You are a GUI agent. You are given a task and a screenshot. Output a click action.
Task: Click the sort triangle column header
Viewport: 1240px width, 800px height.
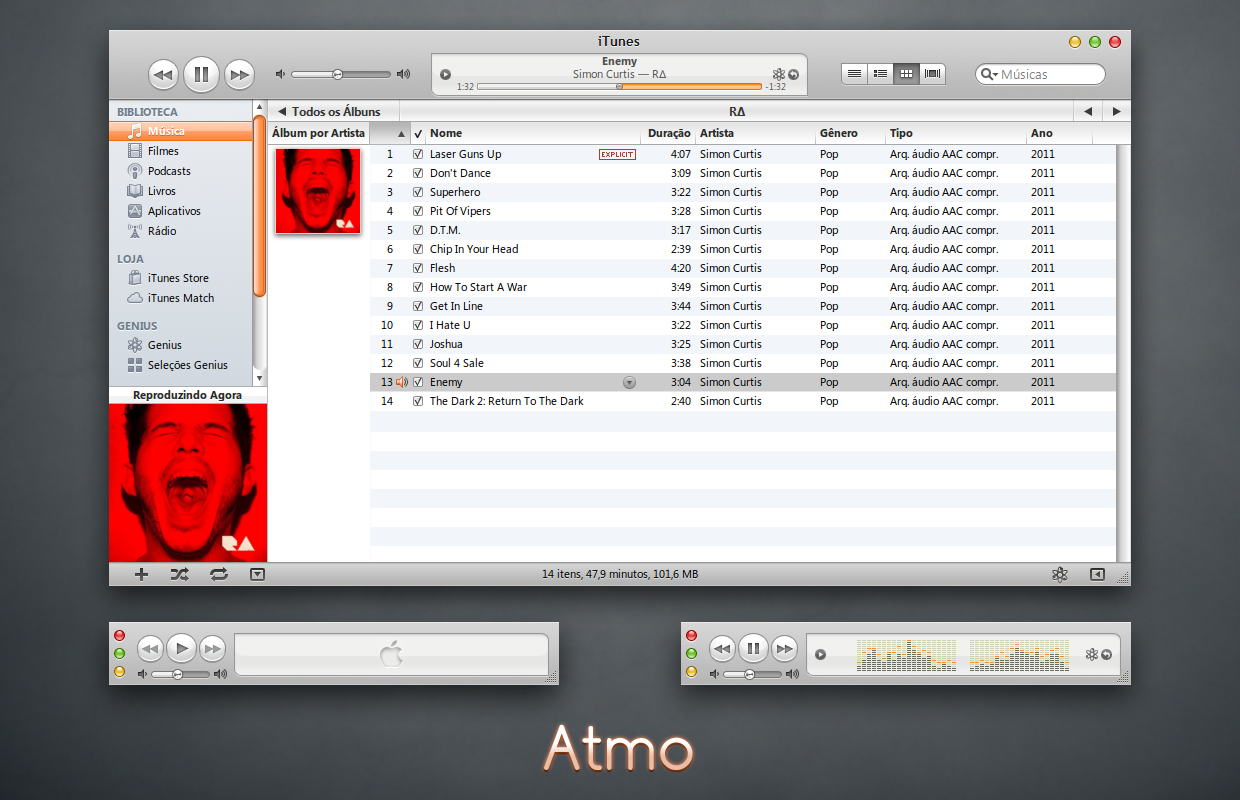[390, 133]
